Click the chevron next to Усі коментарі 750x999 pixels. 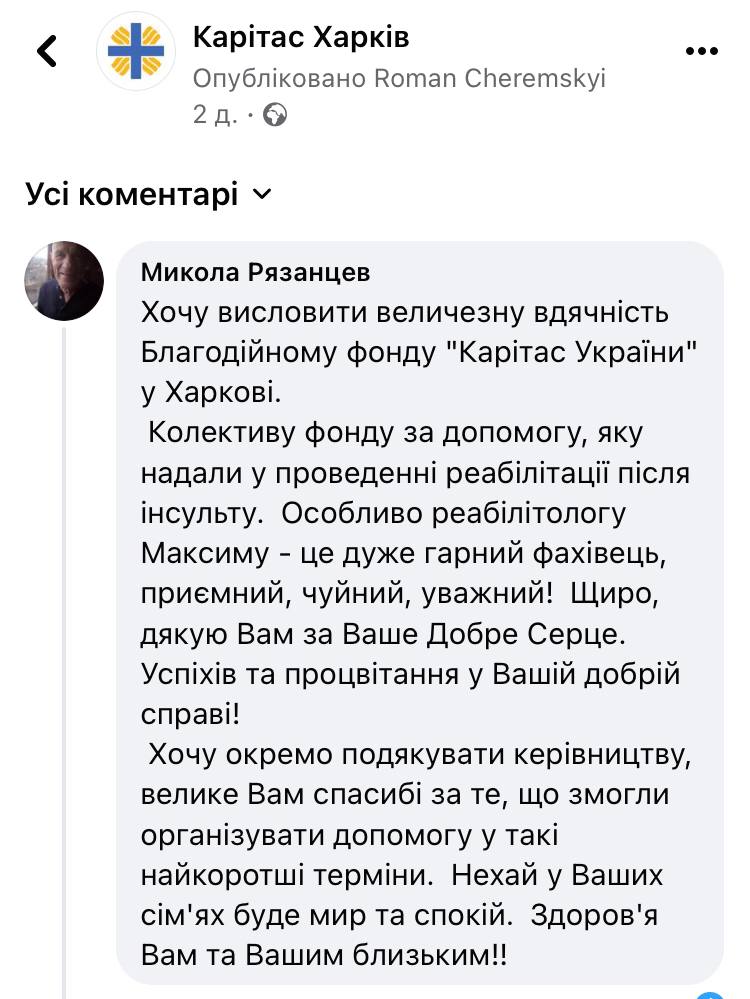pos(262,194)
